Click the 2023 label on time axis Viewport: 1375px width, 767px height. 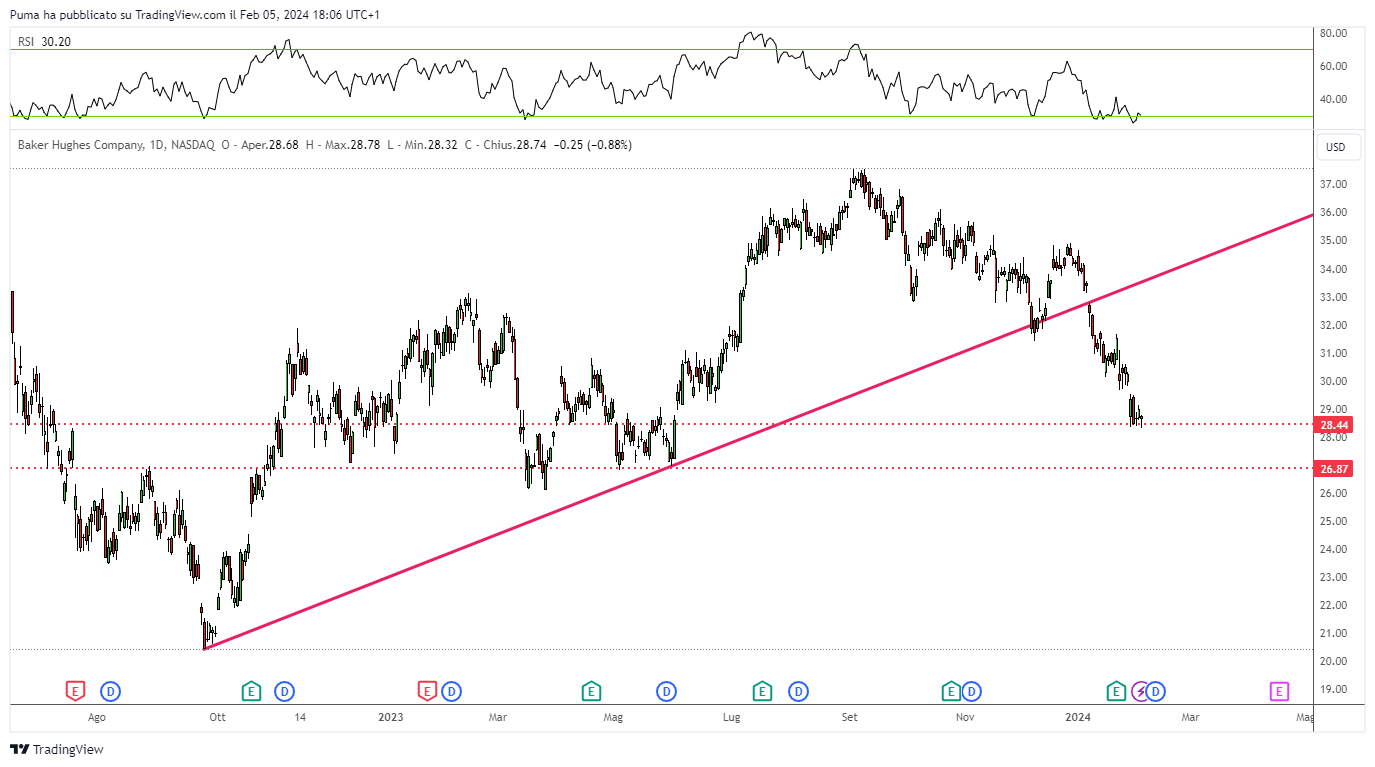391,717
